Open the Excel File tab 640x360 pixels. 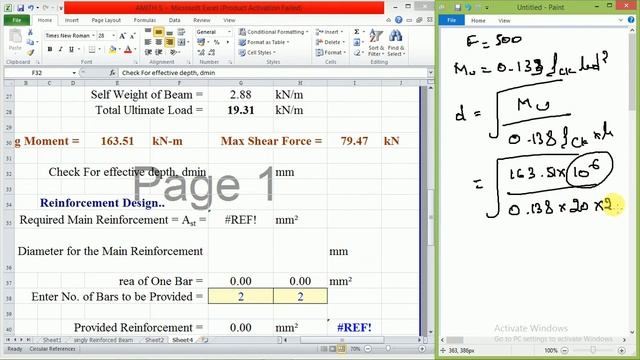(x=17, y=20)
